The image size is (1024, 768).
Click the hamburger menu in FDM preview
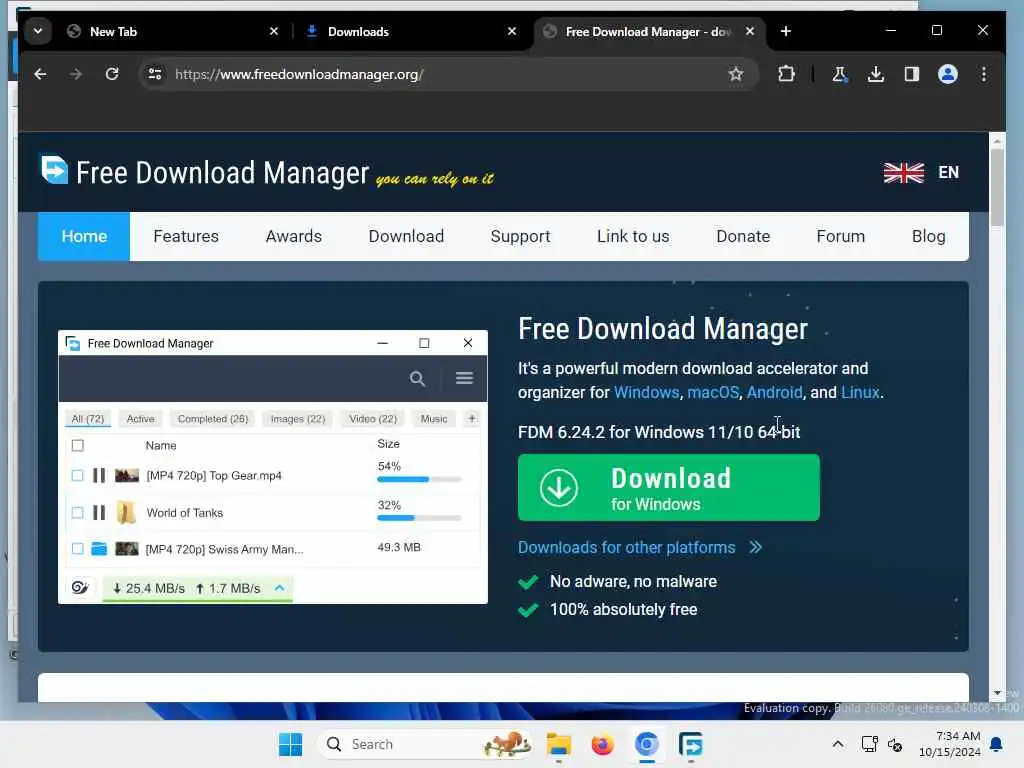[464, 378]
